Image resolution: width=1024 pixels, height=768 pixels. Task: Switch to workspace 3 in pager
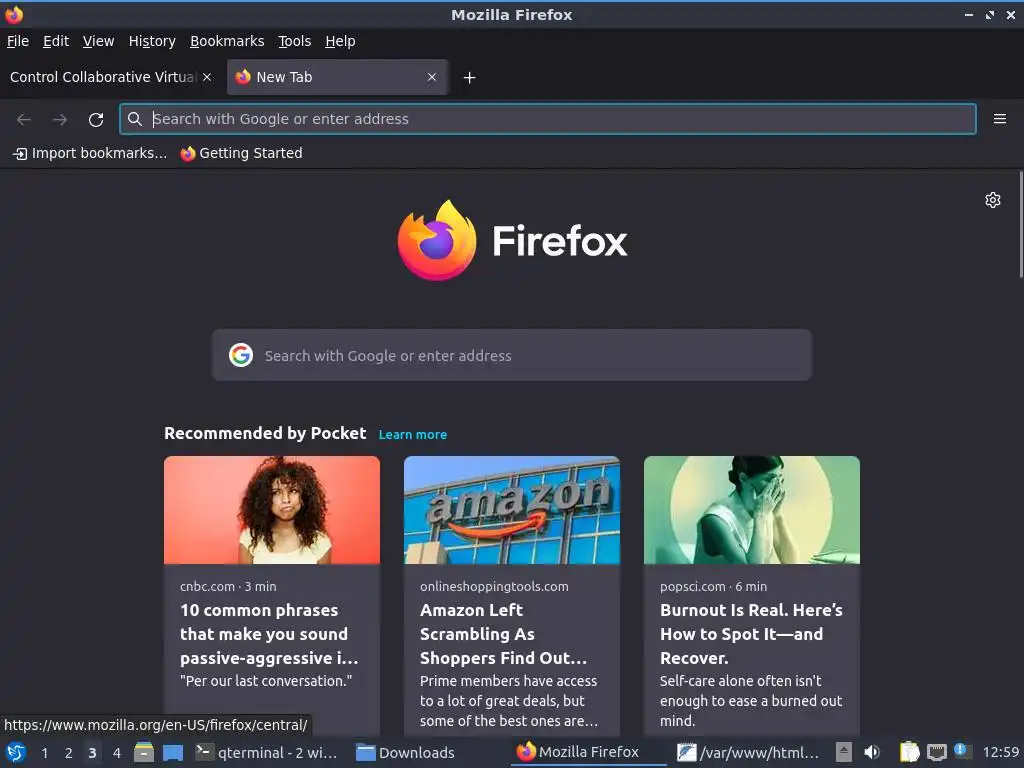[x=92, y=753]
